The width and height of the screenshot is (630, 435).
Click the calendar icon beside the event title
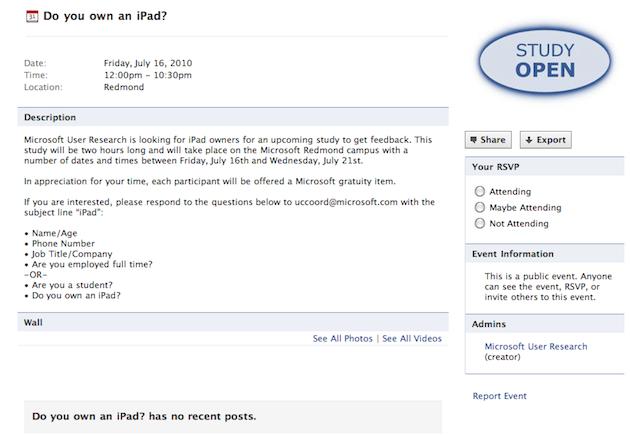31,17
